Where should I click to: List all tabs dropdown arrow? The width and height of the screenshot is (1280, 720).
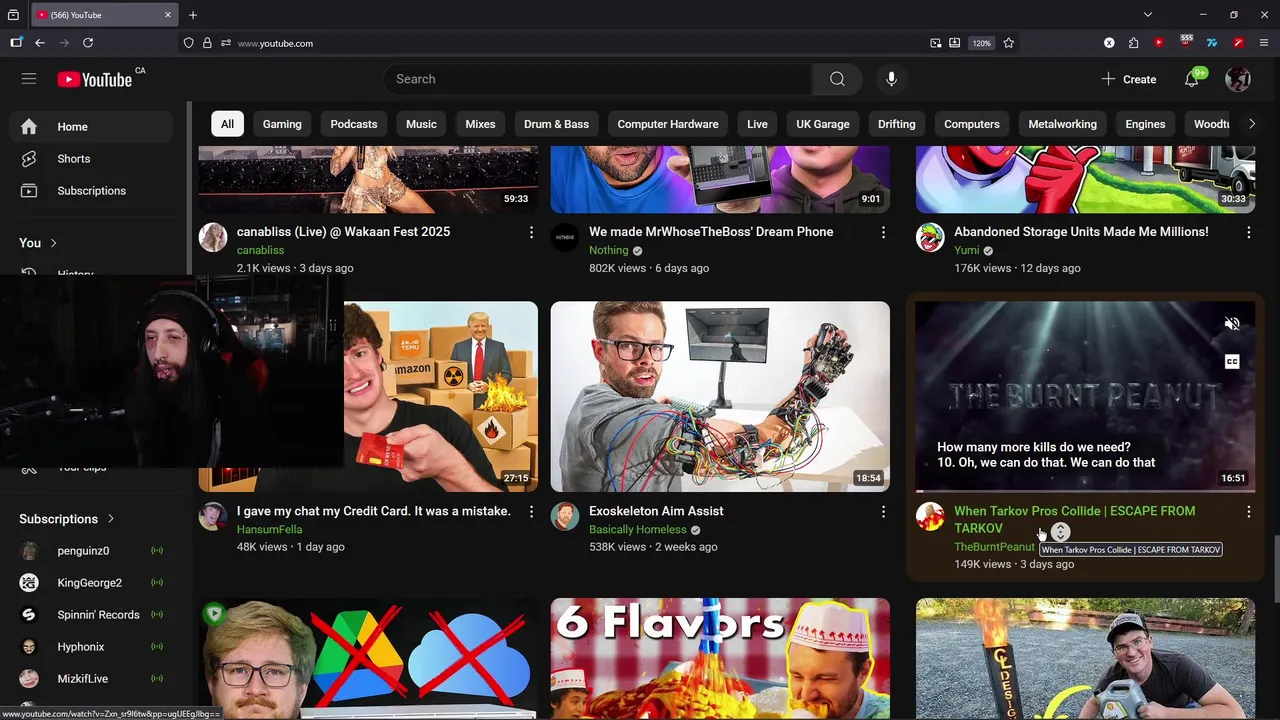coord(1148,15)
